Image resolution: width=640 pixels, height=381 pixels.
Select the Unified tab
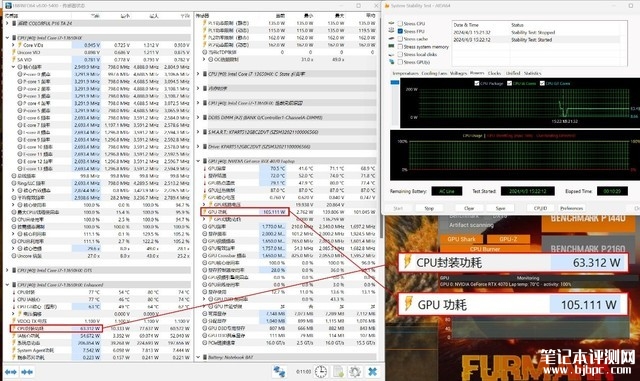tap(513, 74)
